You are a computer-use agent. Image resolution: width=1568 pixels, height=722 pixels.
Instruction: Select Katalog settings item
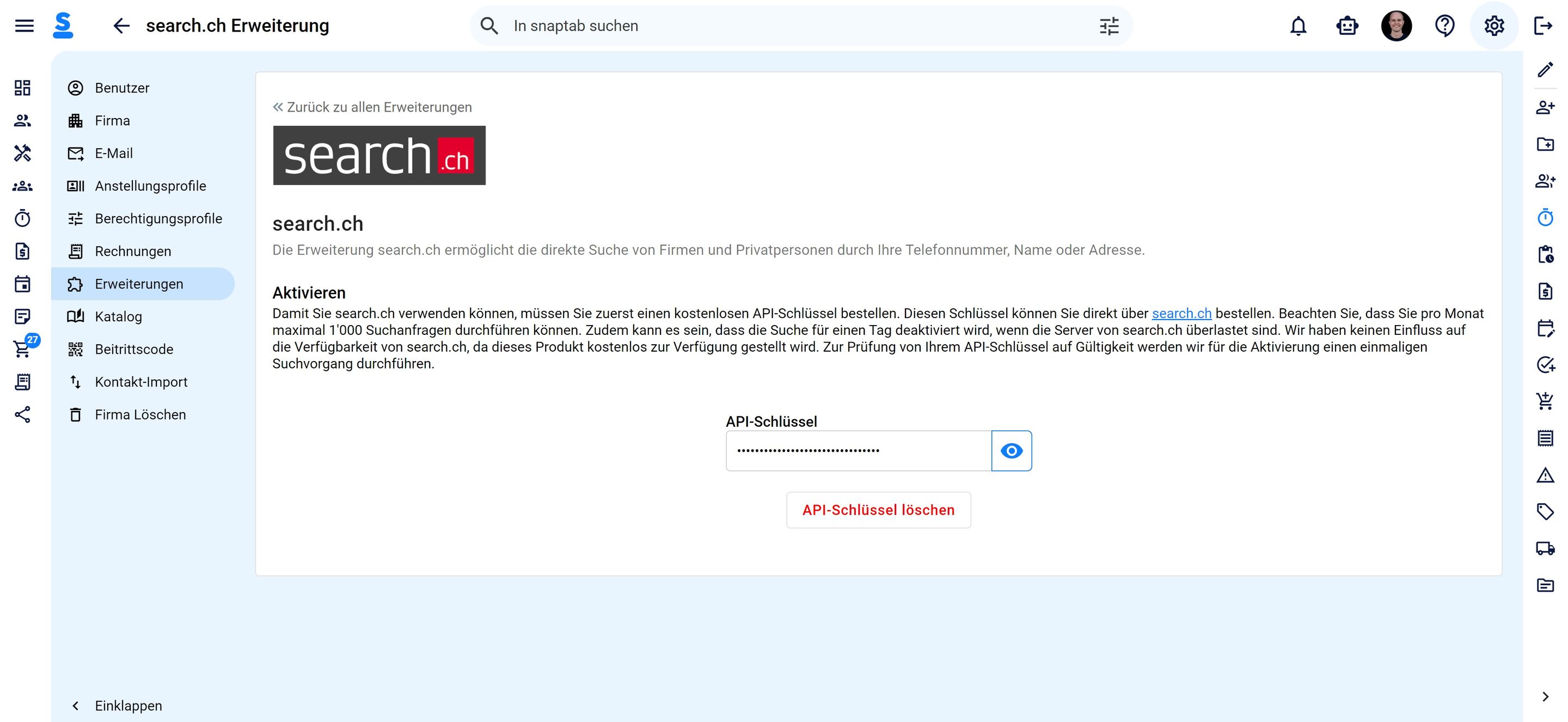tap(143, 316)
